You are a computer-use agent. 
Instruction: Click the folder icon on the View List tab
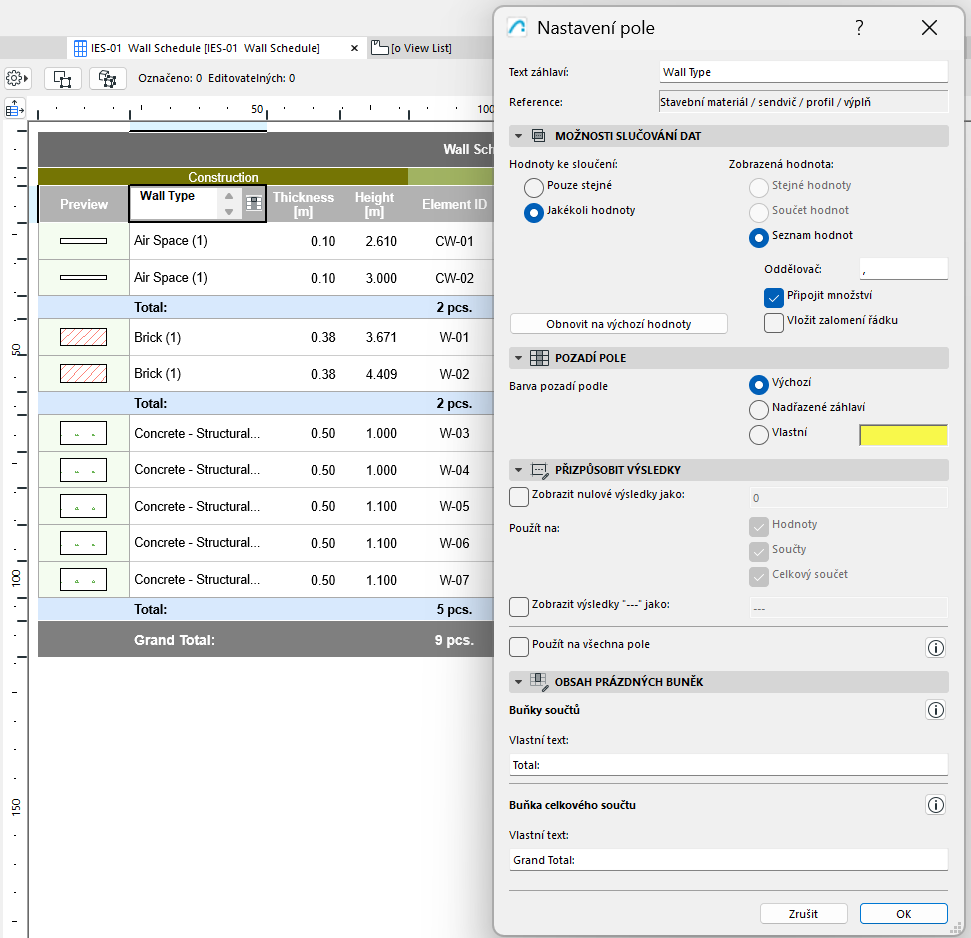(380, 46)
